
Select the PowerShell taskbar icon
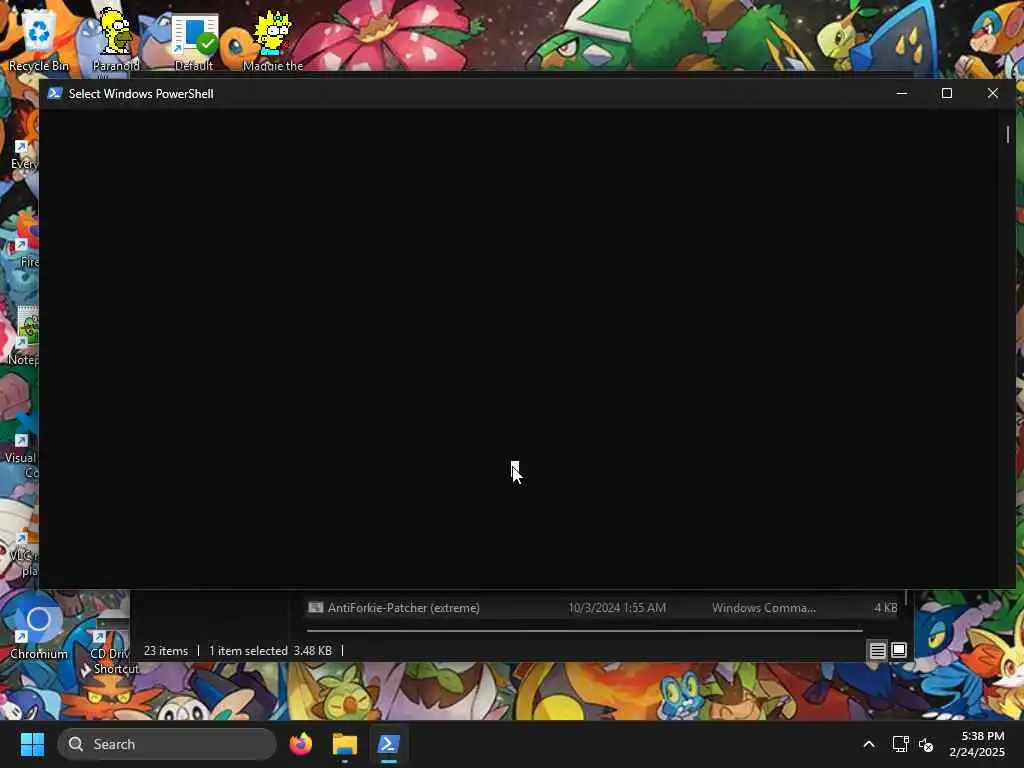point(389,744)
